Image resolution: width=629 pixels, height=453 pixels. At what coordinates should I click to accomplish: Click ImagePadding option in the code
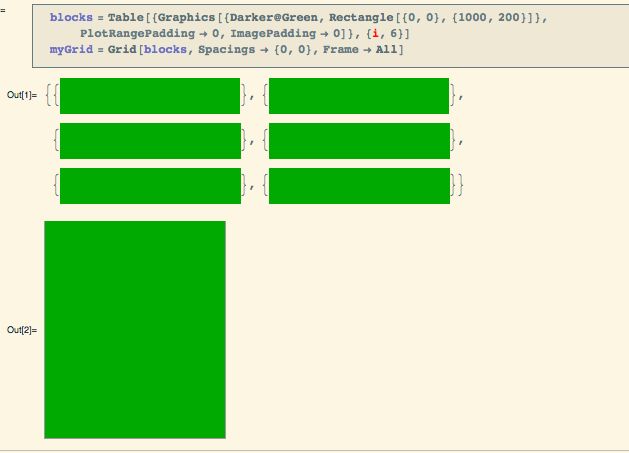(x=273, y=33)
